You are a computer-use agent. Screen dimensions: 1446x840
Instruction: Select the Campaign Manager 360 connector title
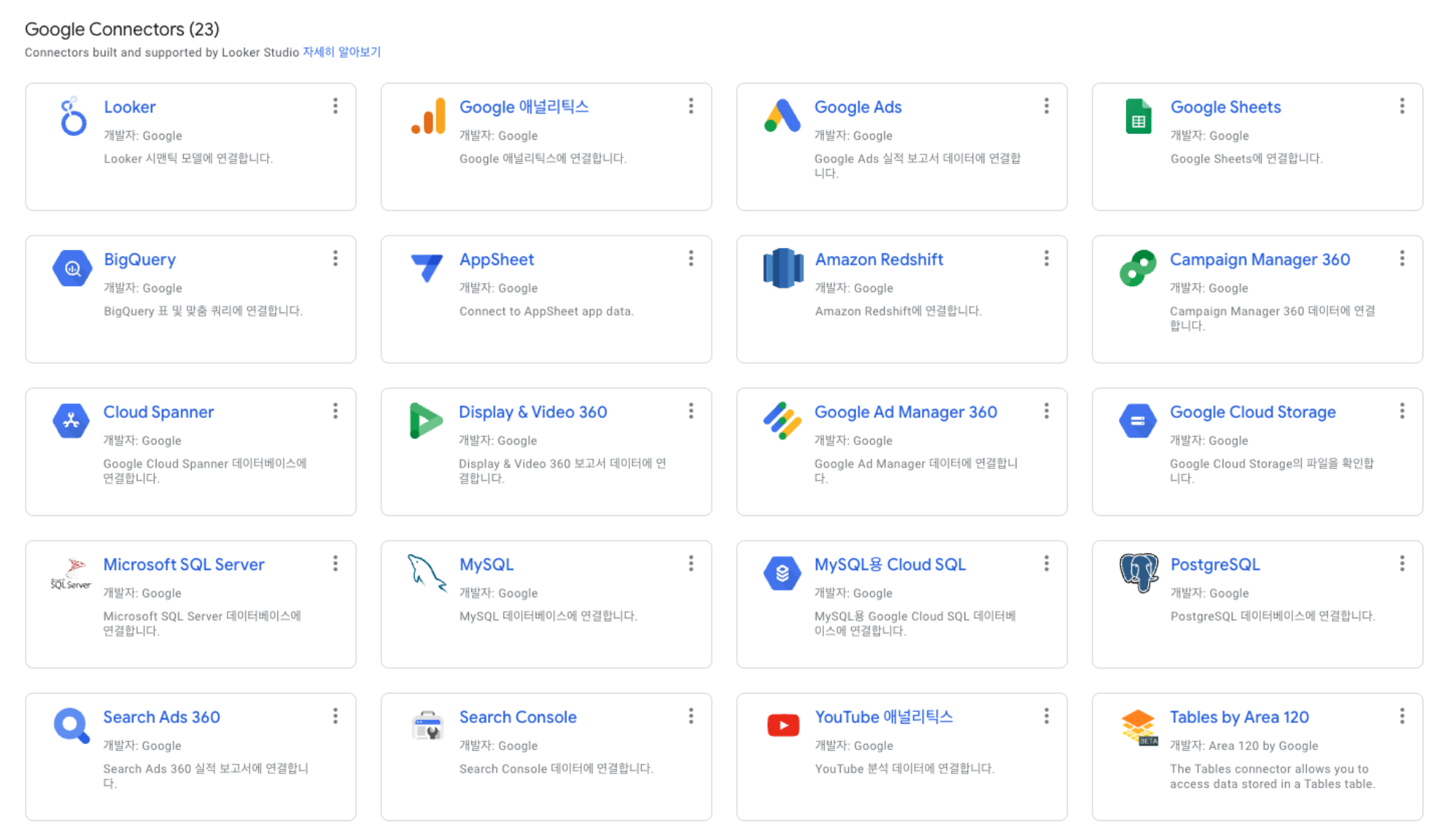(1259, 260)
